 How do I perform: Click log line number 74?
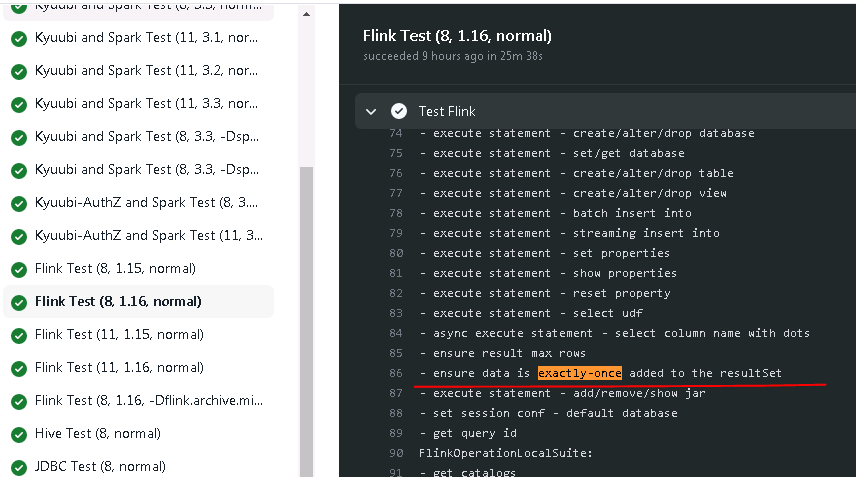[x=396, y=133]
